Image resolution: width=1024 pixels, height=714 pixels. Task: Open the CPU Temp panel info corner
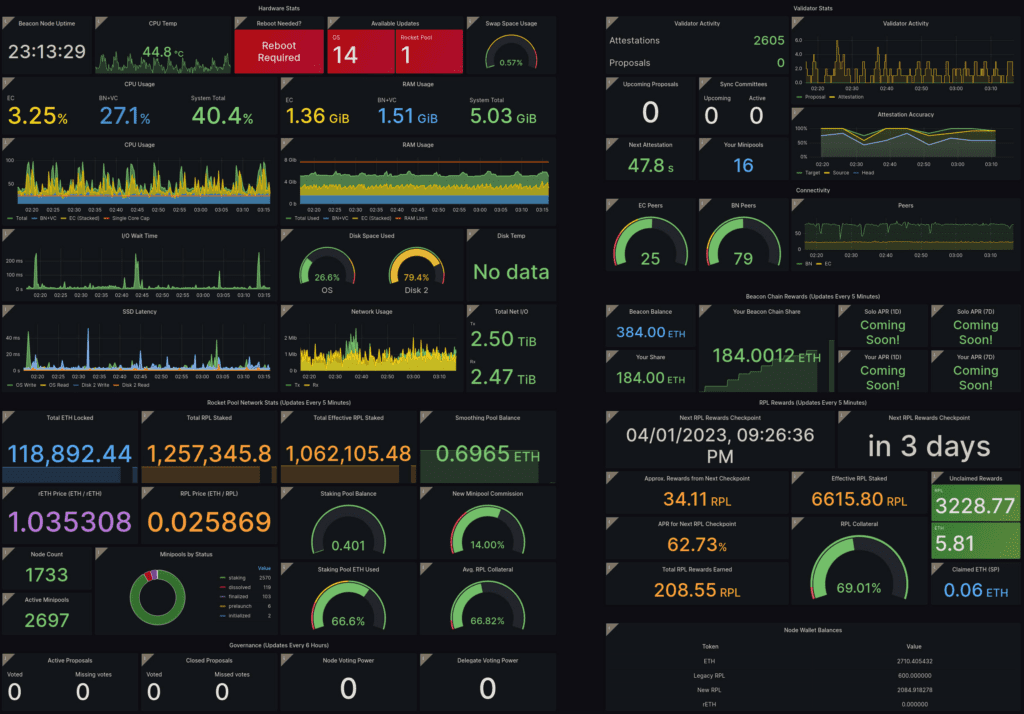[101, 22]
